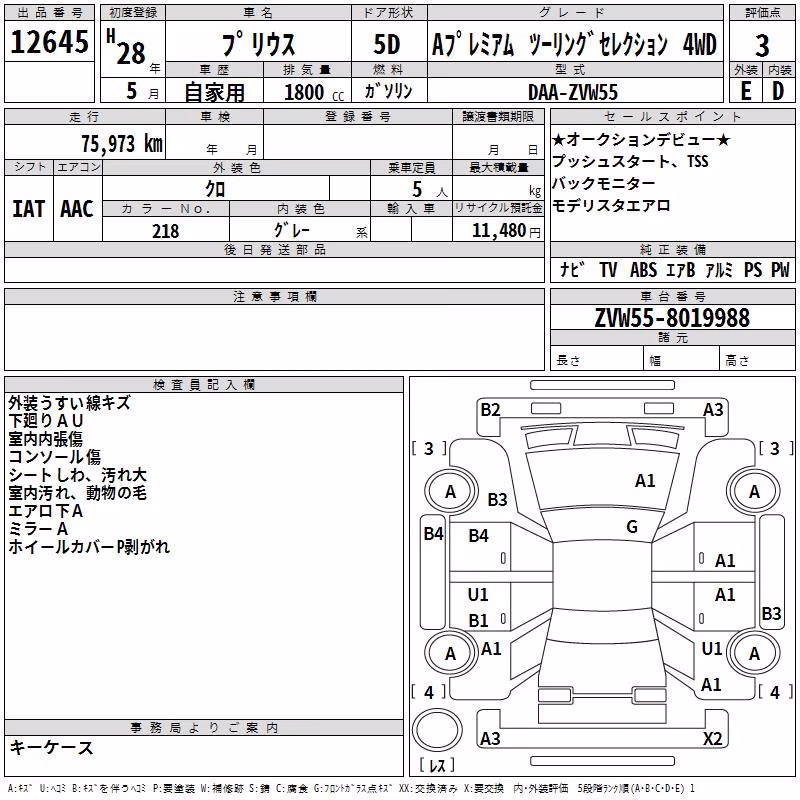Select inspector note 室内内張傷

[x=45, y=438]
